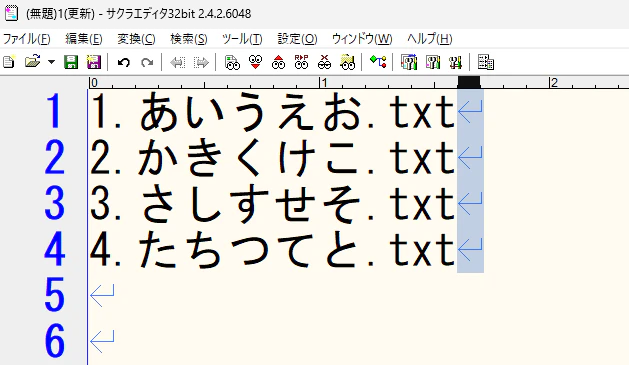Screen dimensions: 629x365
Task: Find previous match with up-arrow binoculars
Action: tap(278, 62)
